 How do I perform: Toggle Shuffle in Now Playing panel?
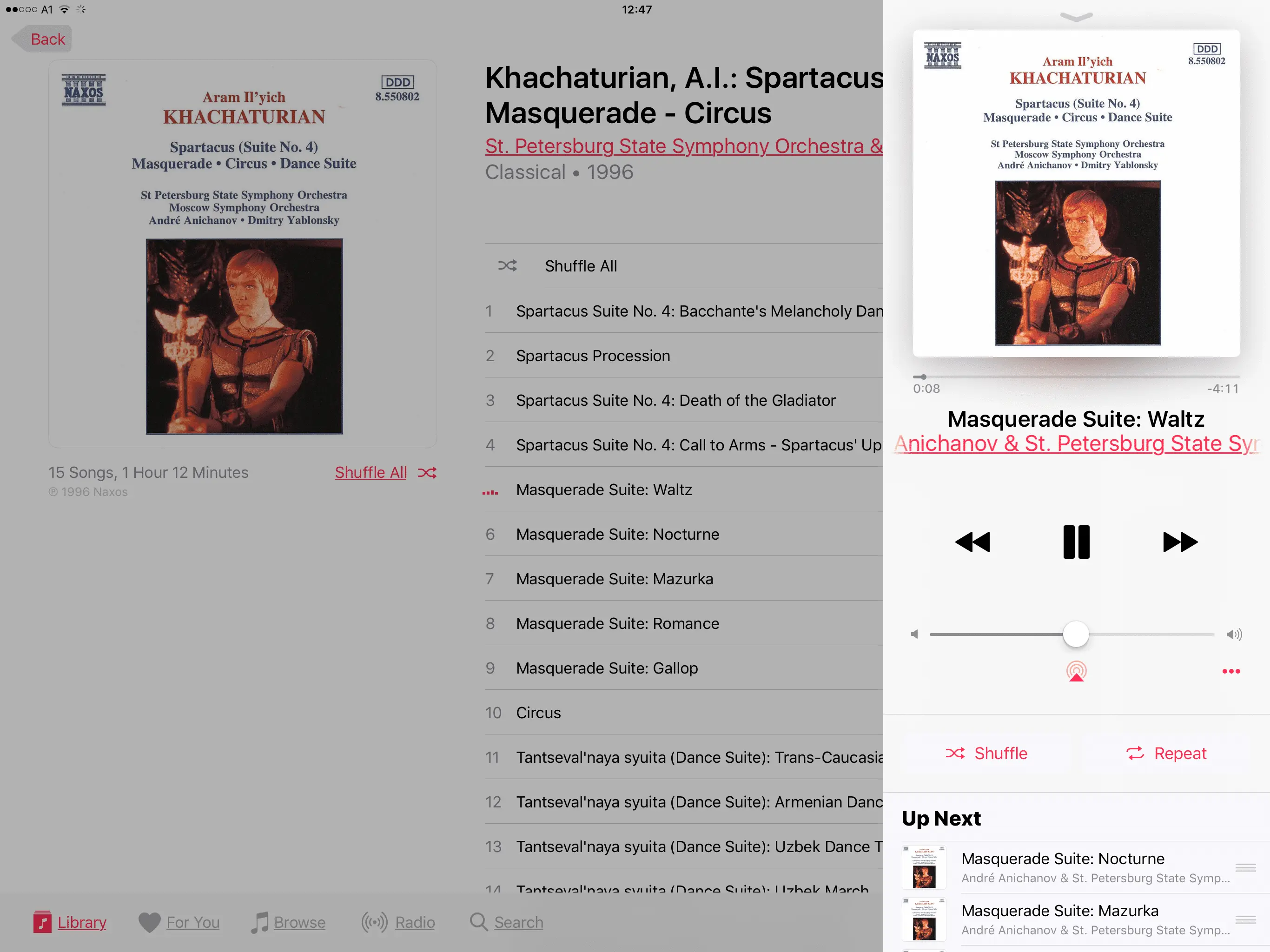(x=986, y=754)
